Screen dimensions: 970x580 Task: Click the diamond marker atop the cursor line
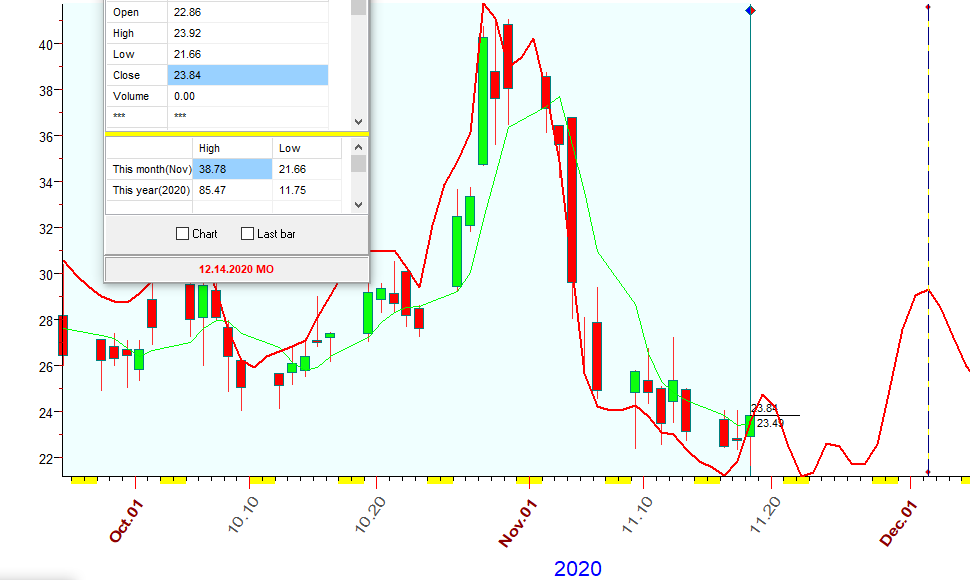coord(751,10)
